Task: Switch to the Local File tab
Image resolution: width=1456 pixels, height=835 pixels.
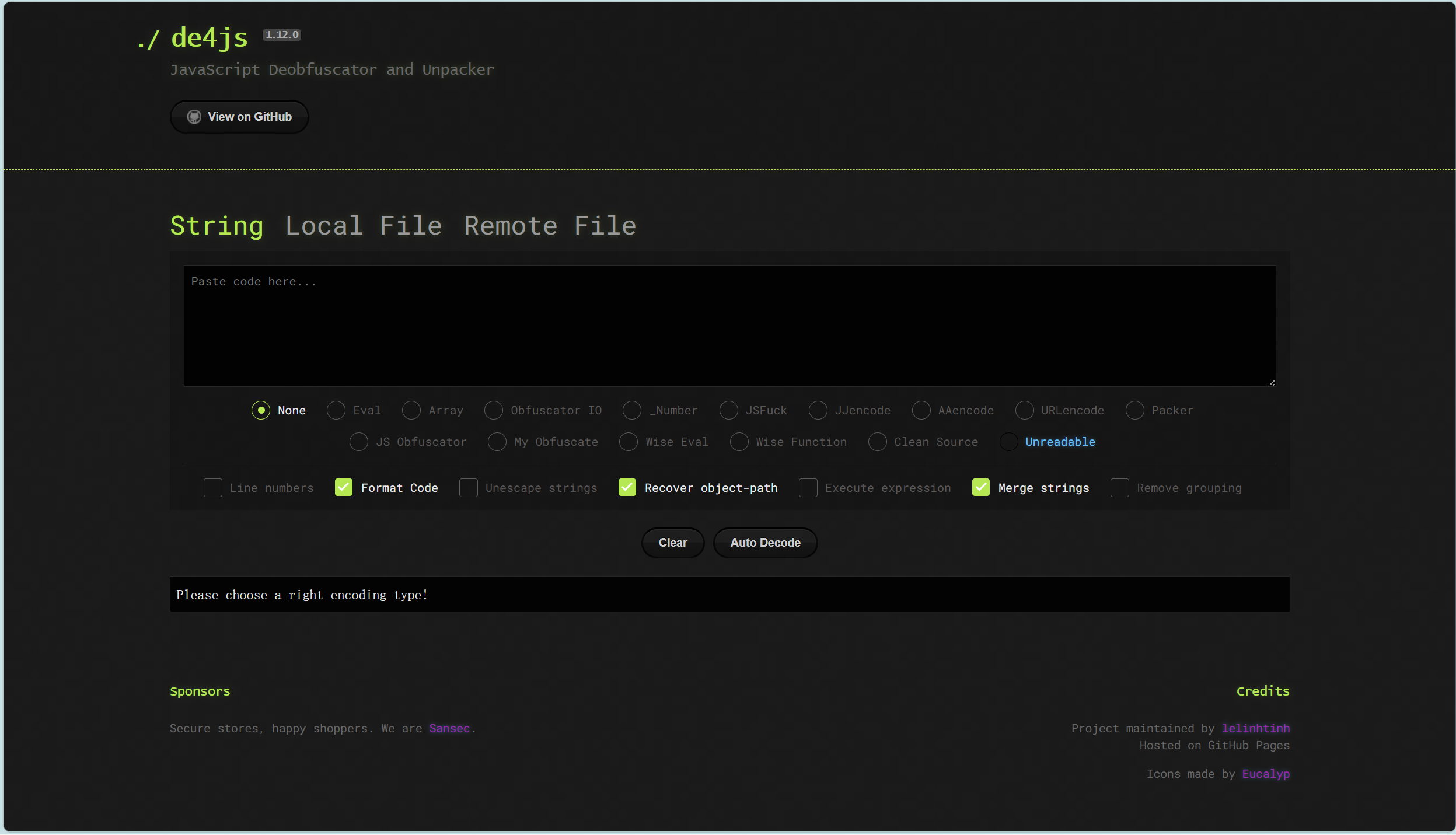Action: pyautogui.click(x=364, y=226)
